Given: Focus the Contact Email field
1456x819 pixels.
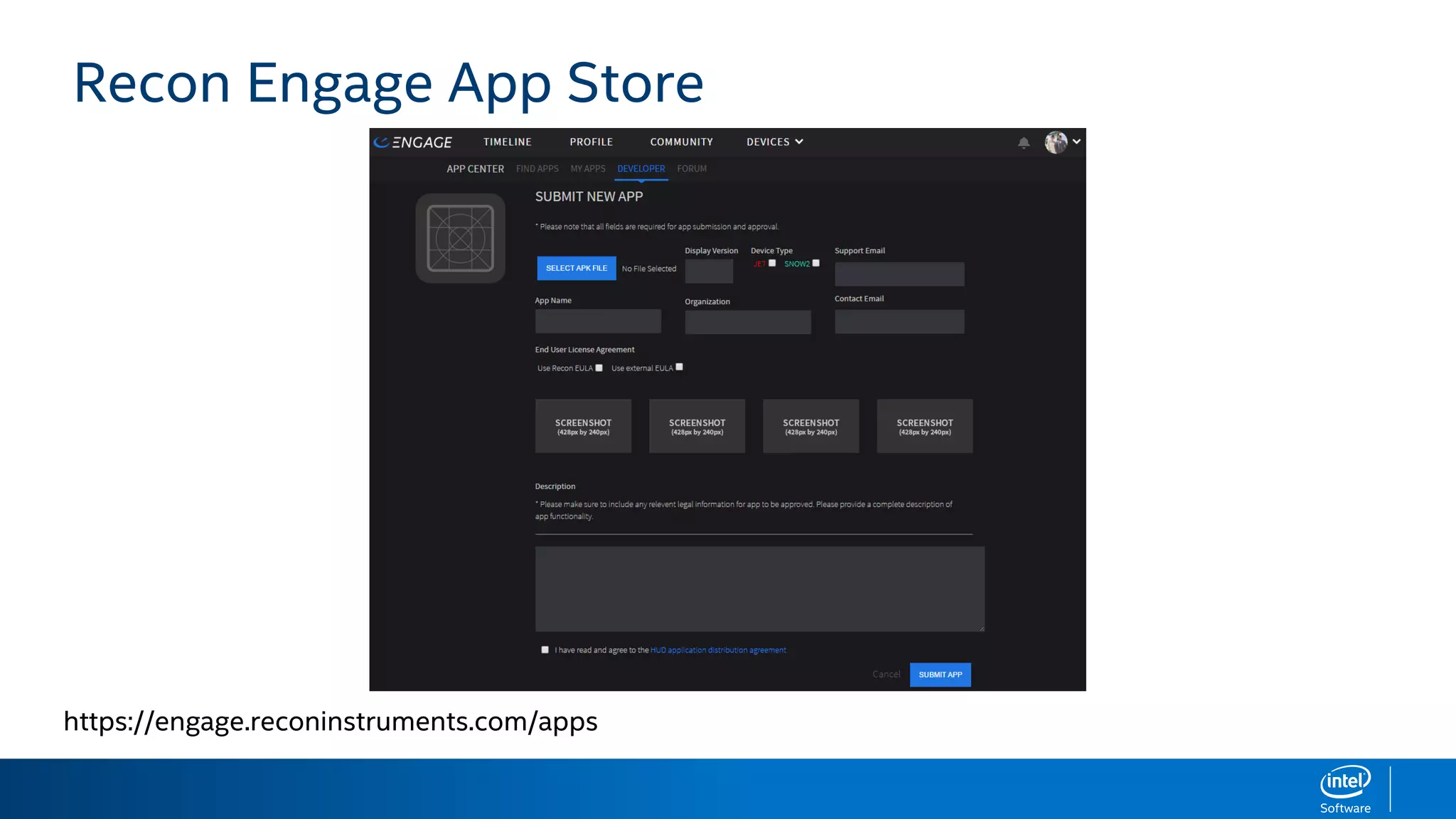Looking at the screenshot, I should [x=899, y=321].
